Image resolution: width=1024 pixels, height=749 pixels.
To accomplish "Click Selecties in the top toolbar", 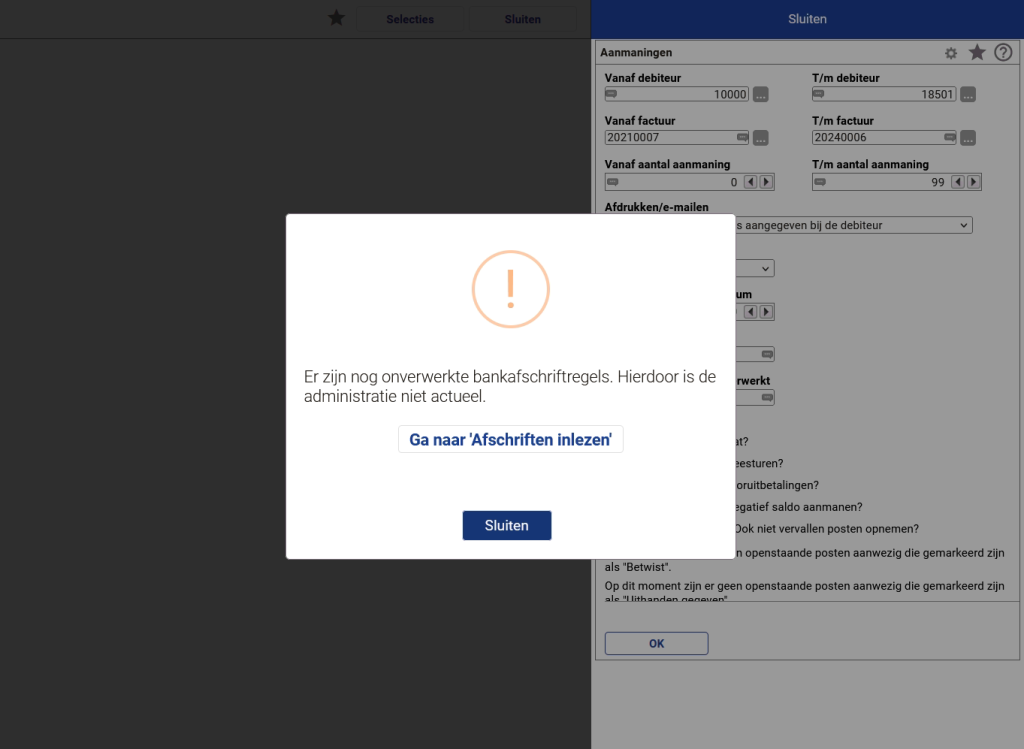I will tap(410, 19).
